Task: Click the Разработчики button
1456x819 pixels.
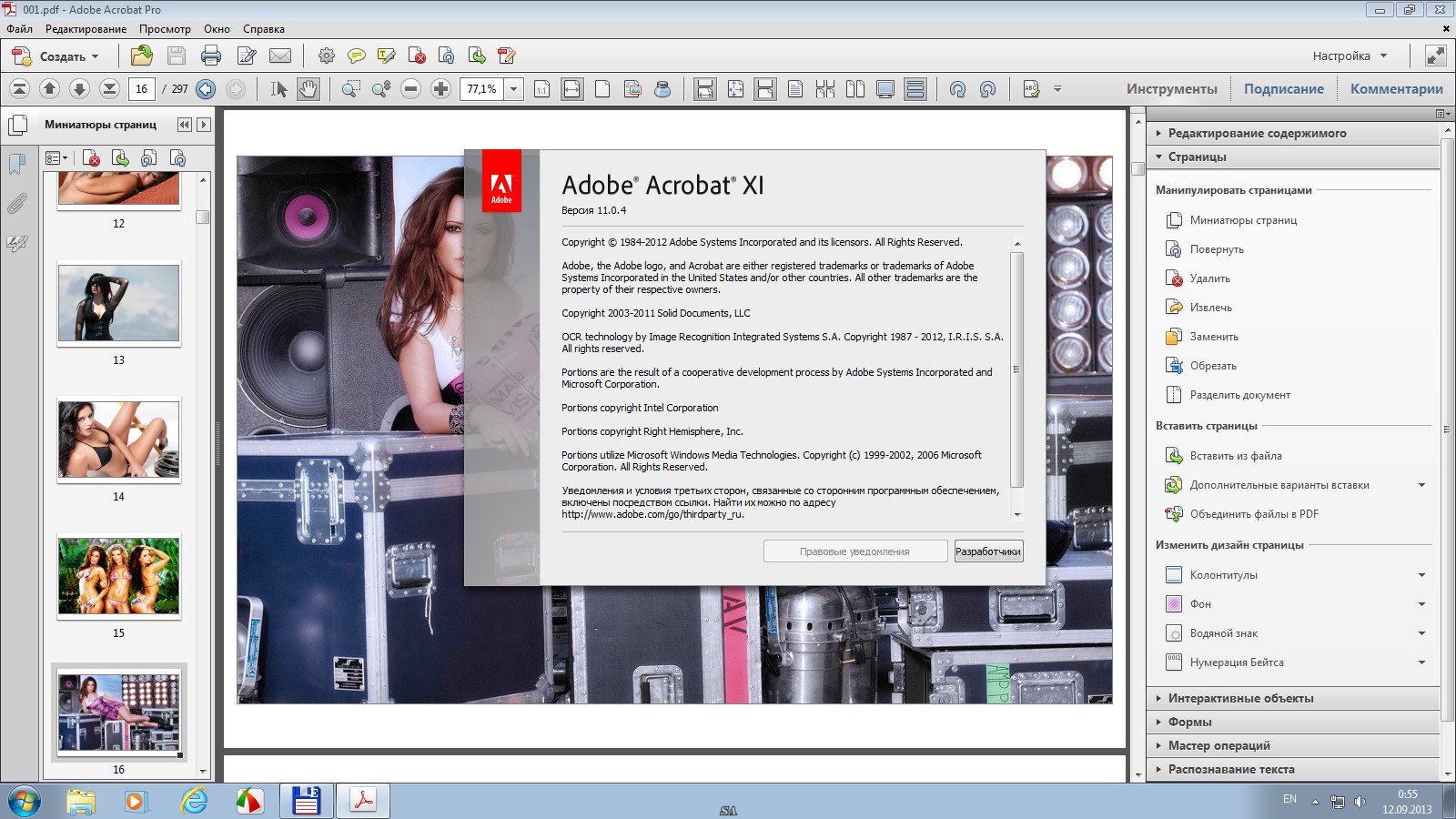Action: 988,551
